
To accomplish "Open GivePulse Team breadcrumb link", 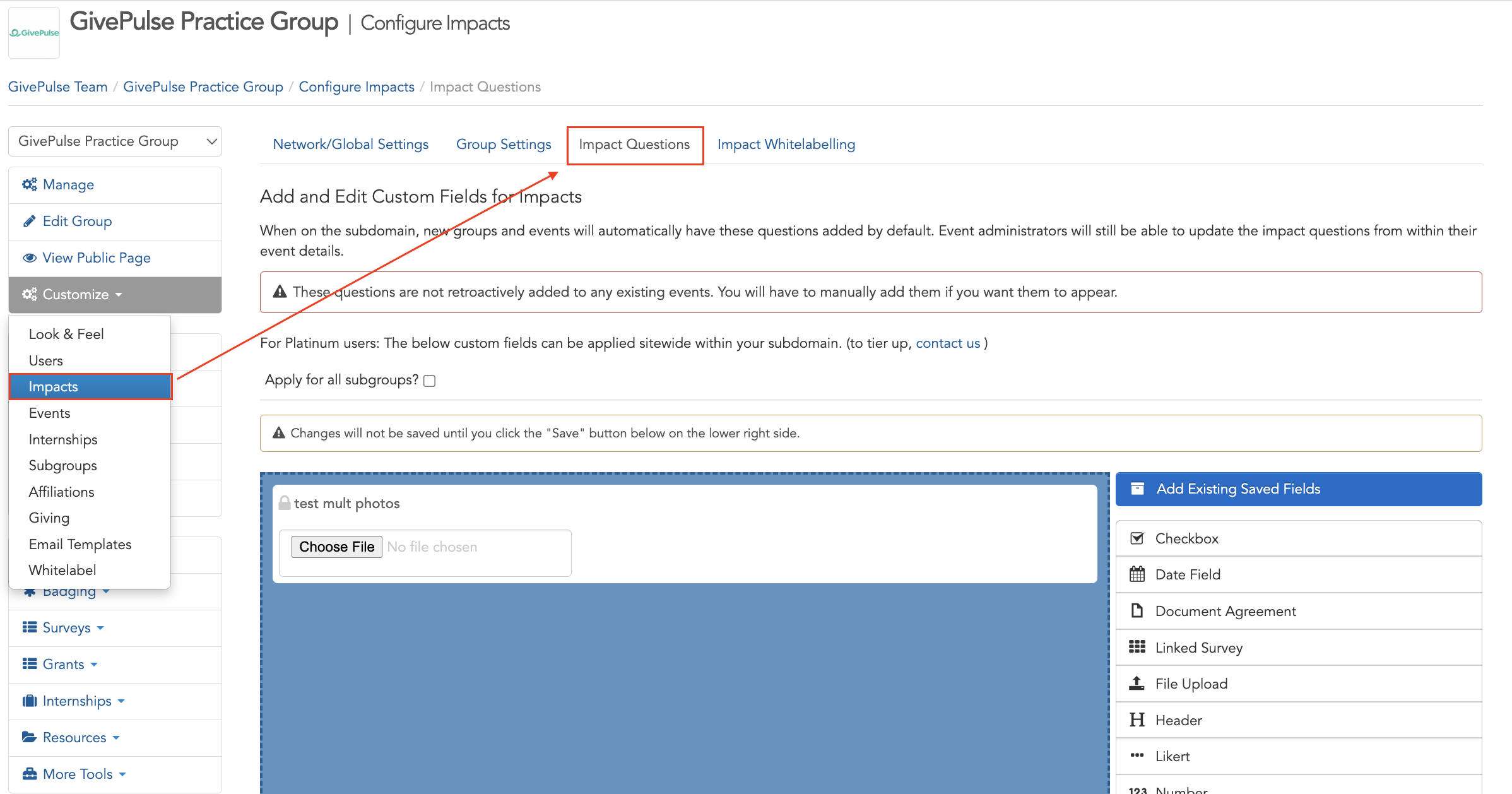I will [57, 86].
